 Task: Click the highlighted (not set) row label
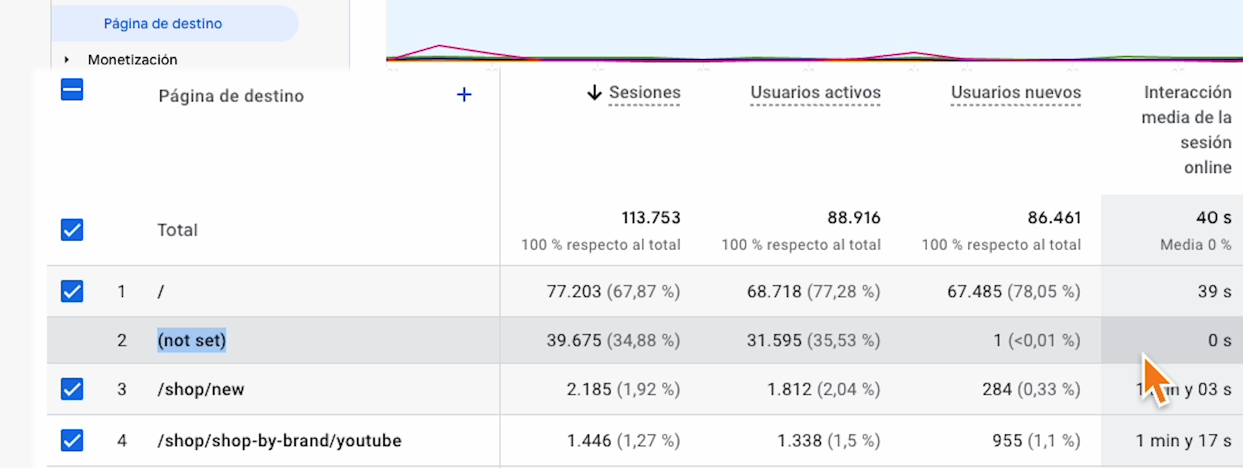click(192, 341)
